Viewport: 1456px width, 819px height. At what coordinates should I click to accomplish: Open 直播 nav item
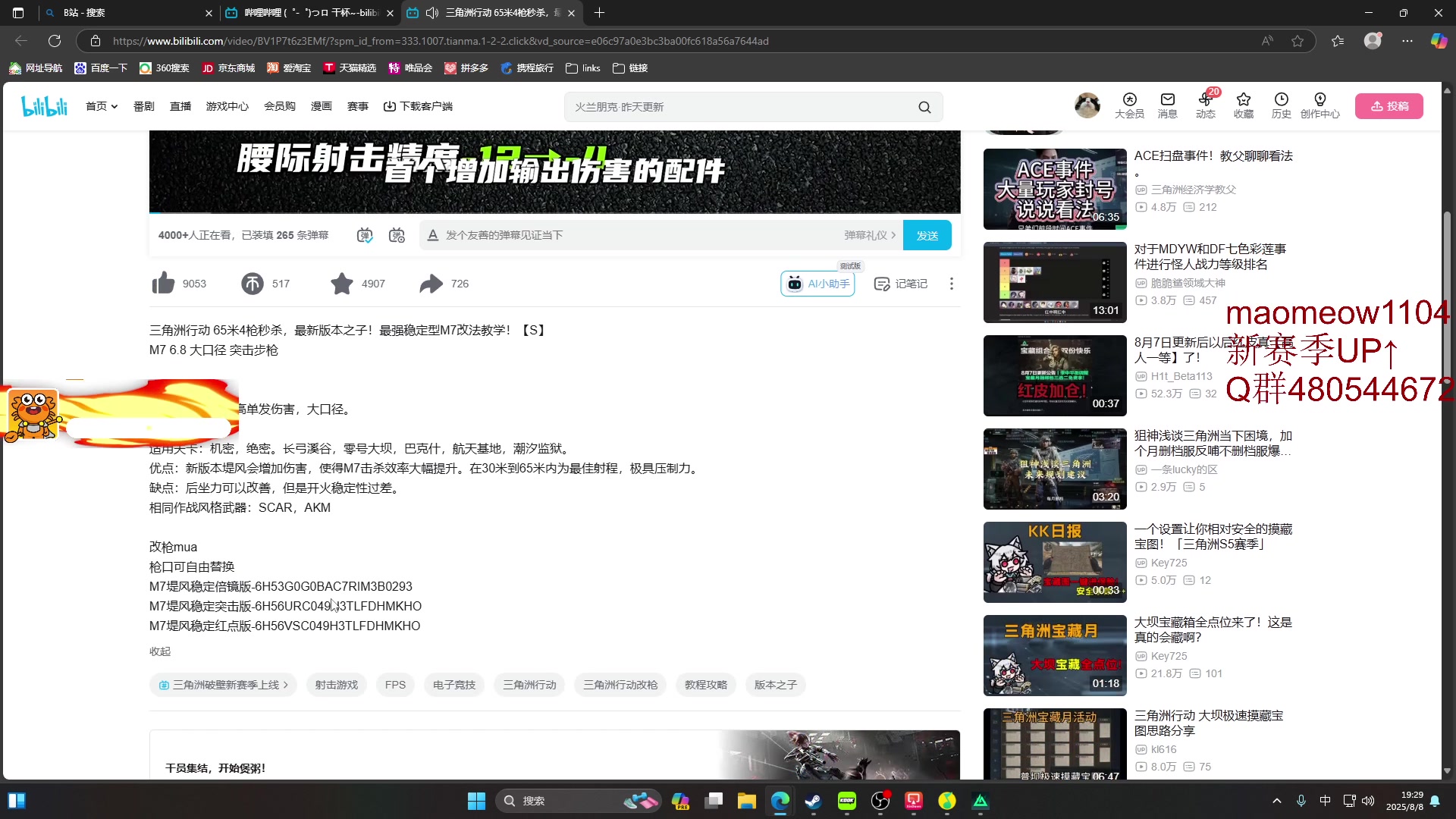[x=180, y=106]
